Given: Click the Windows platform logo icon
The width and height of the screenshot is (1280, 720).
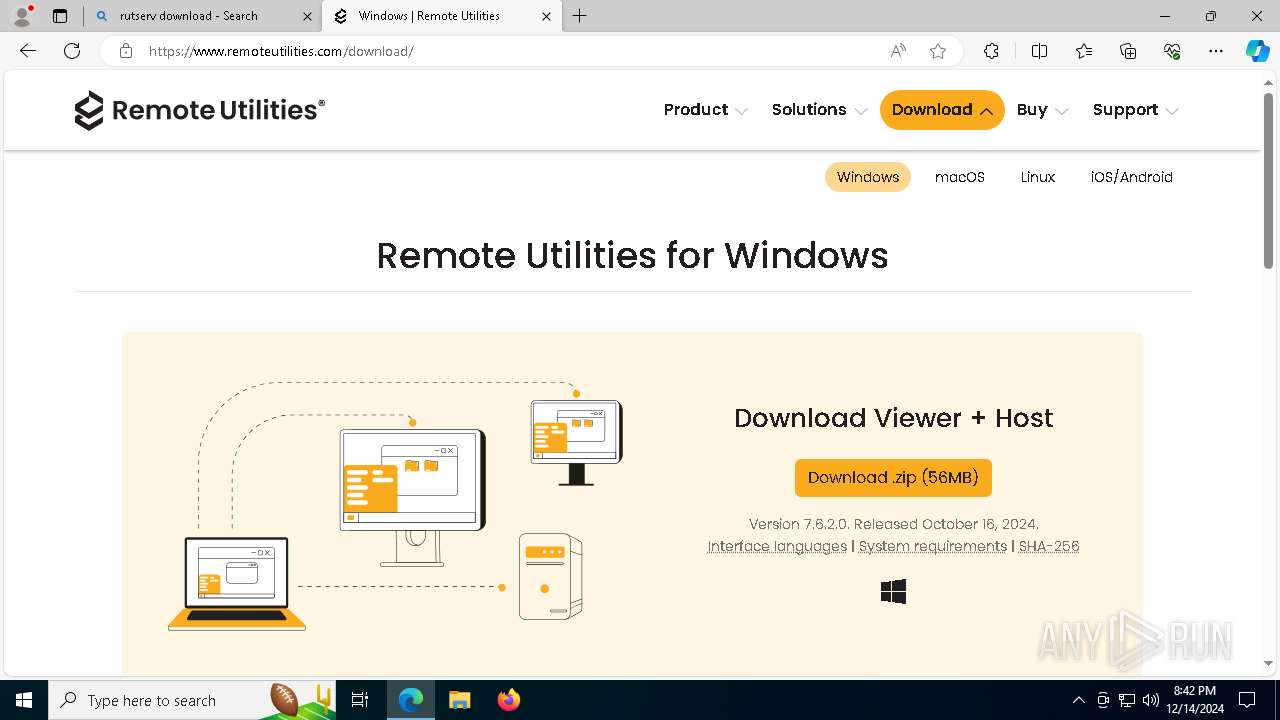Looking at the screenshot, I should [893, 592].
